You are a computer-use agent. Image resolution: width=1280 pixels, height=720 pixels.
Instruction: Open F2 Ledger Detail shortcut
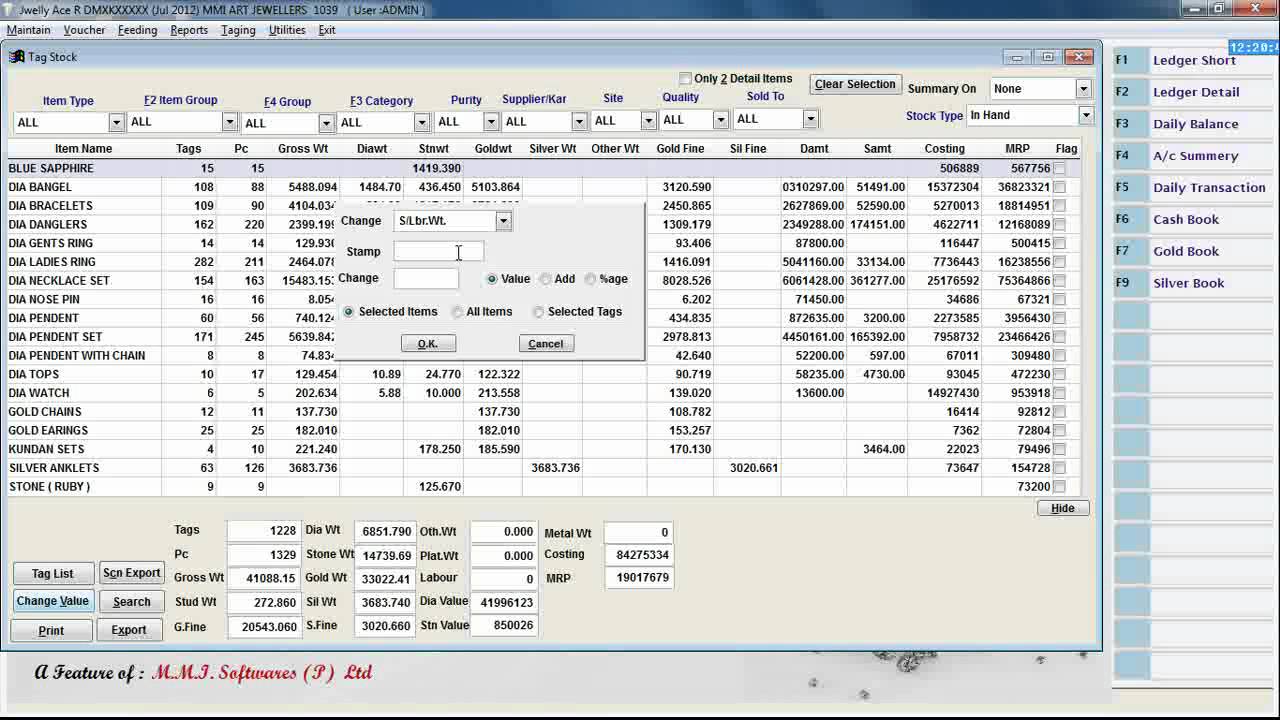[x=1195, y=92]
